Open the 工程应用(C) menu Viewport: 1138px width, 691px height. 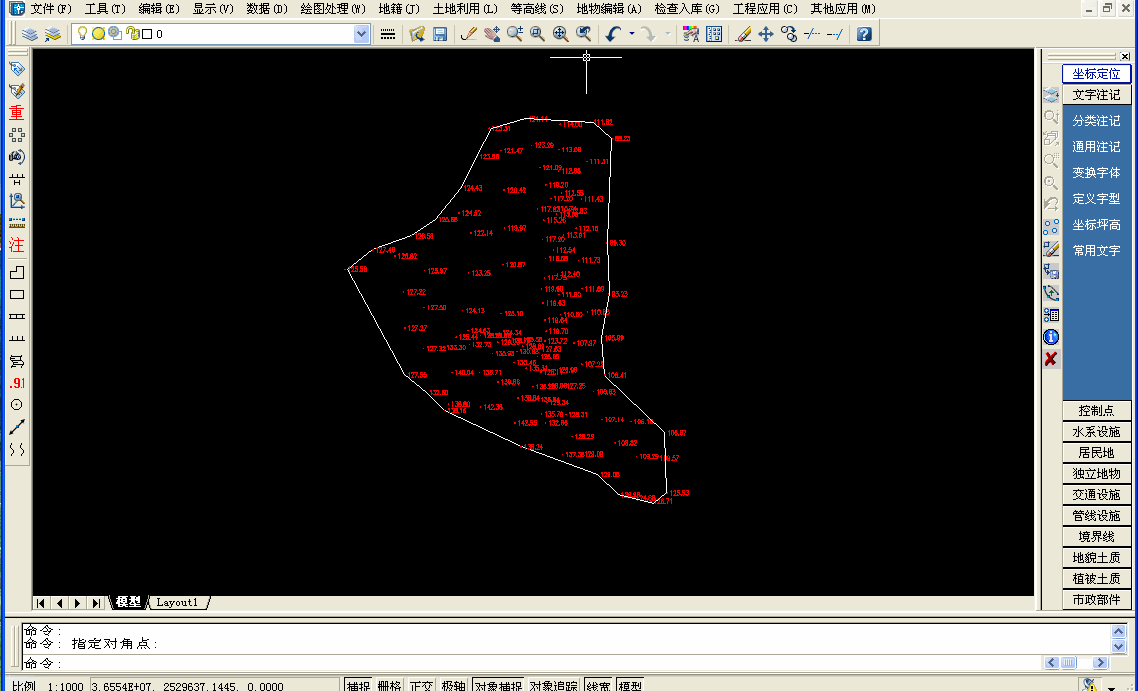coord(765,9)
